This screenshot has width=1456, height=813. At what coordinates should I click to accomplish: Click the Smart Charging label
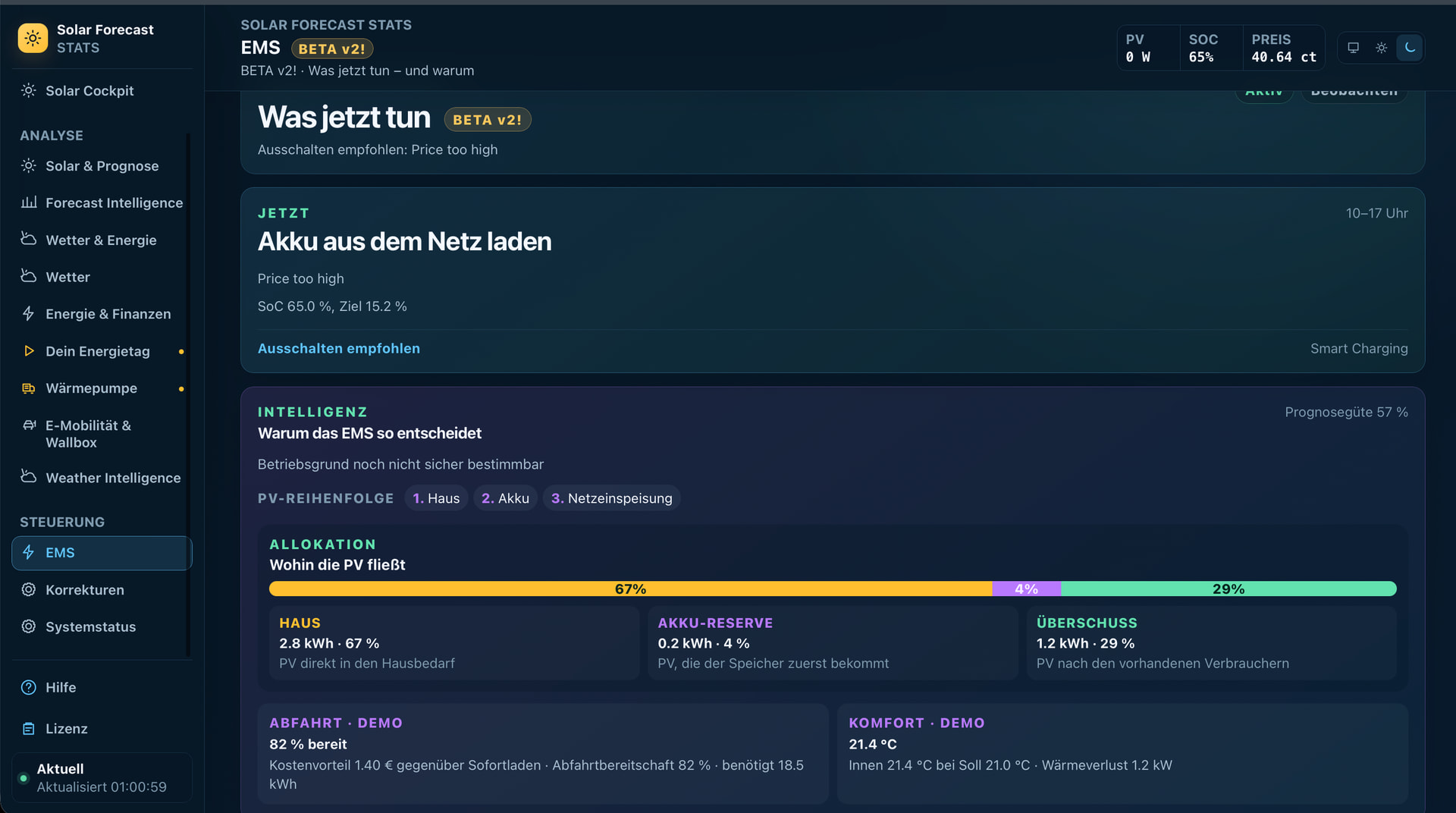point(1359,348)
